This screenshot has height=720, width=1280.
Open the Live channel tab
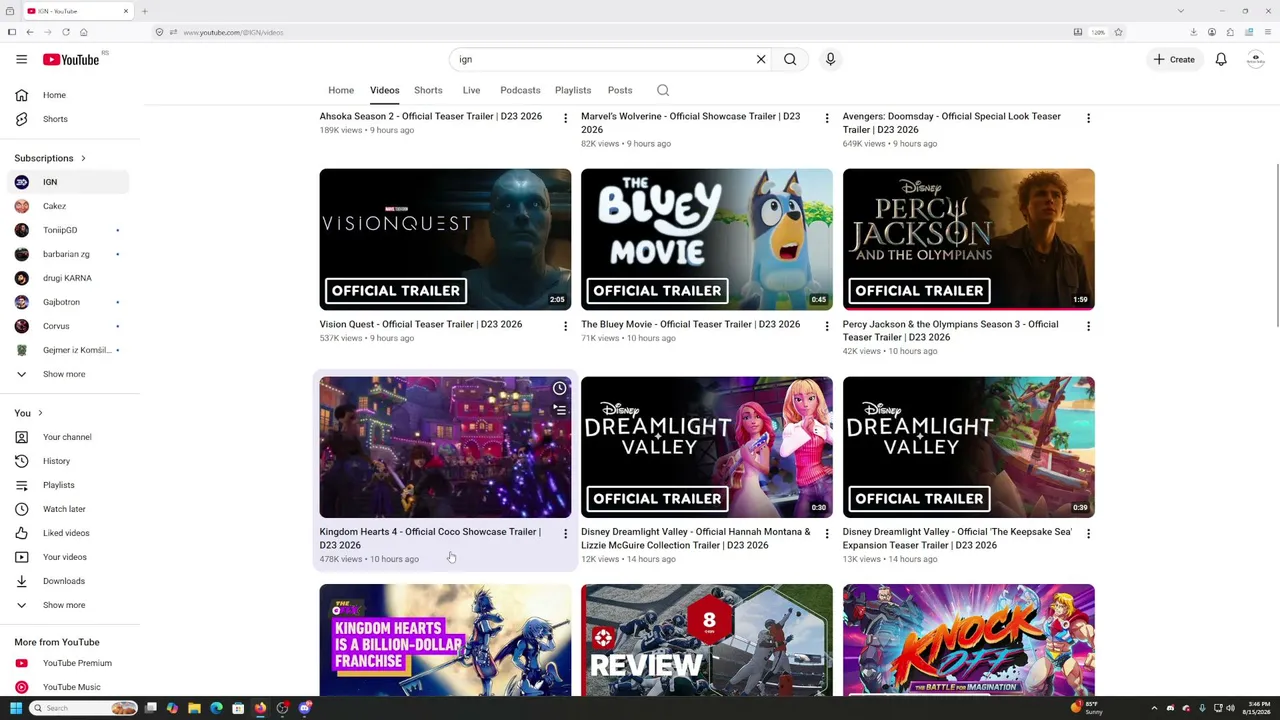point(471,90)
